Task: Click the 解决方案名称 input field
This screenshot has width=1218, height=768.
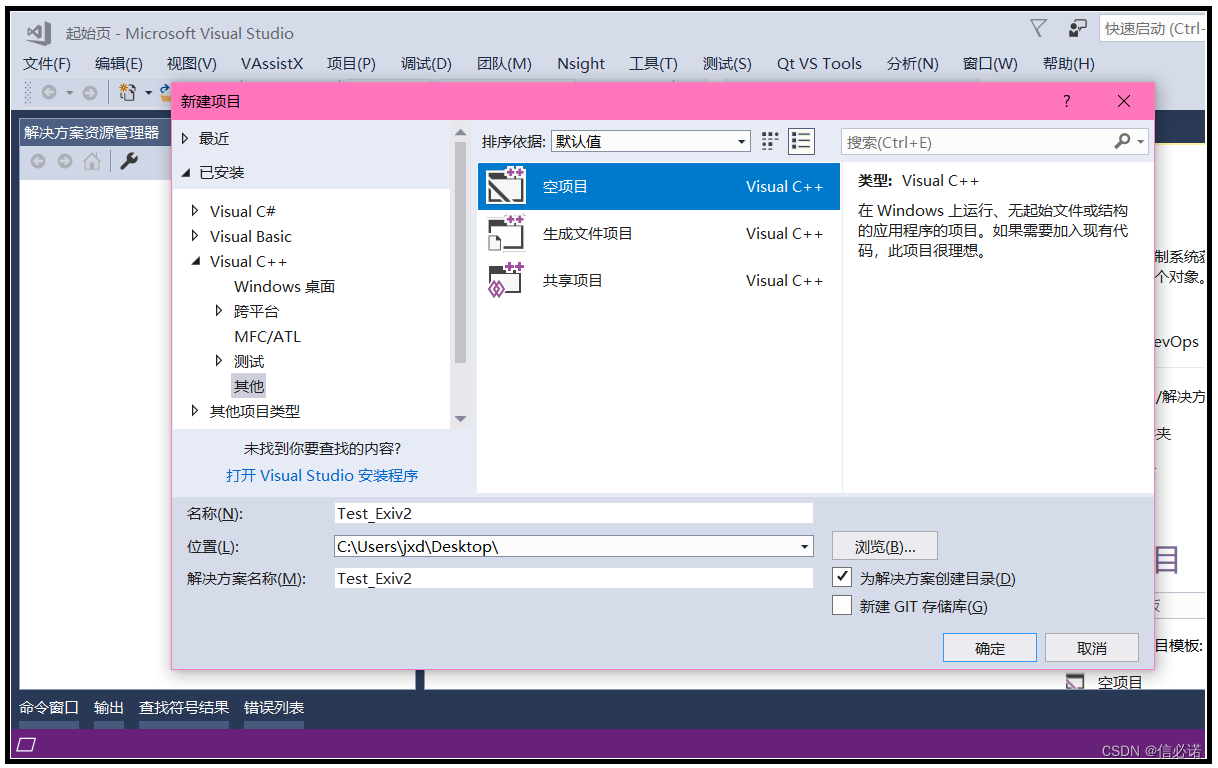Action: (x=574, y=578)
